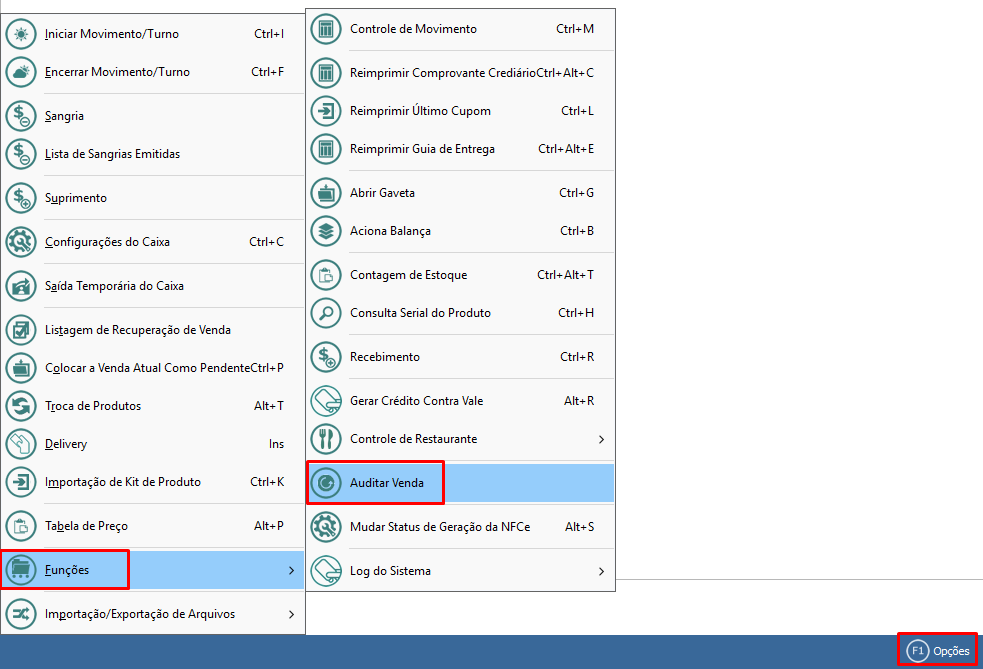Click the Consulta Serial do Produto magnifier icon
Screen dimensions: 983x669
[x=326, y=313]
